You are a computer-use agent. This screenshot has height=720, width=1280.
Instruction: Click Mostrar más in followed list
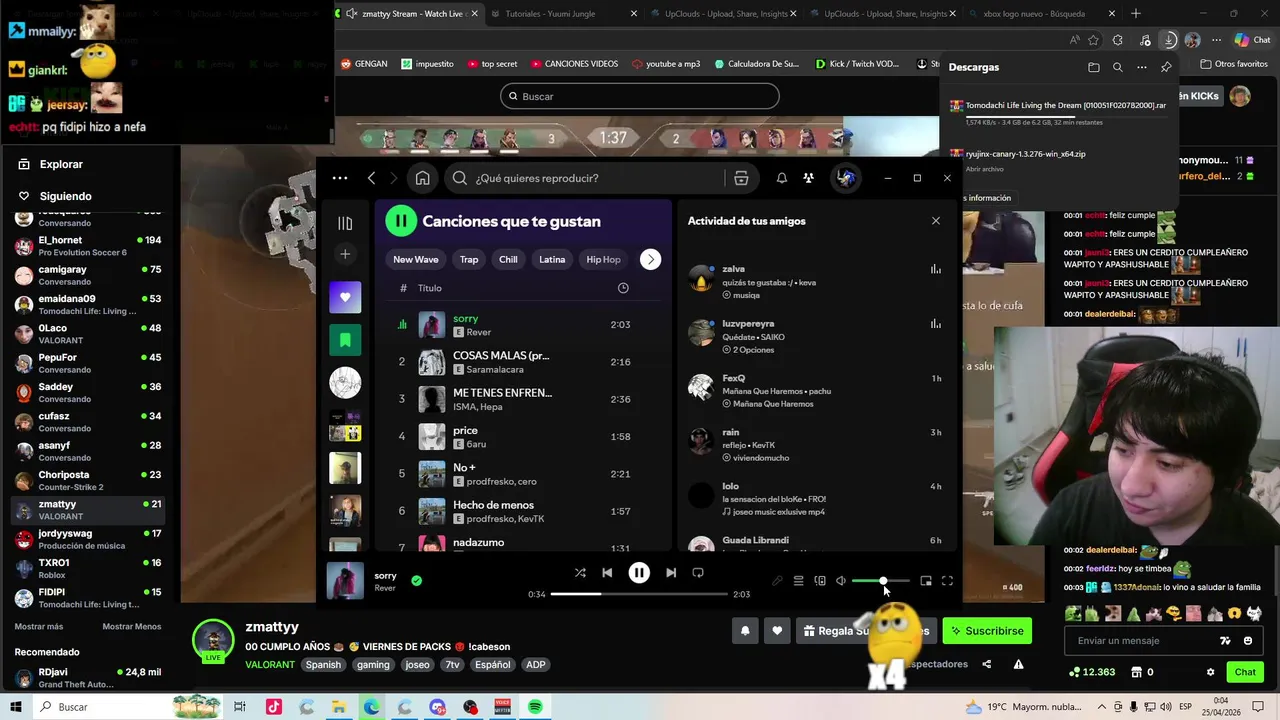tap(39, 626)
